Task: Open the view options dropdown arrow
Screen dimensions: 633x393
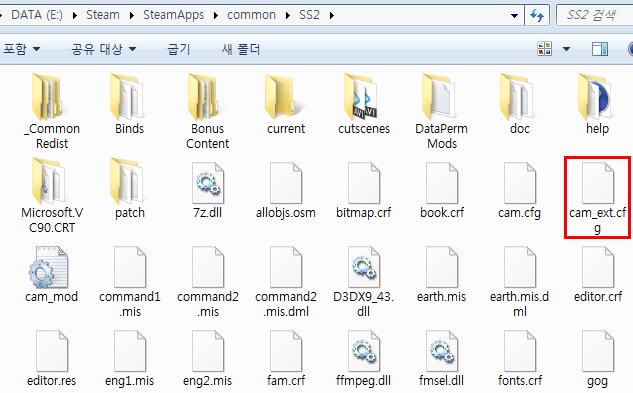Action: pos(566,49)
